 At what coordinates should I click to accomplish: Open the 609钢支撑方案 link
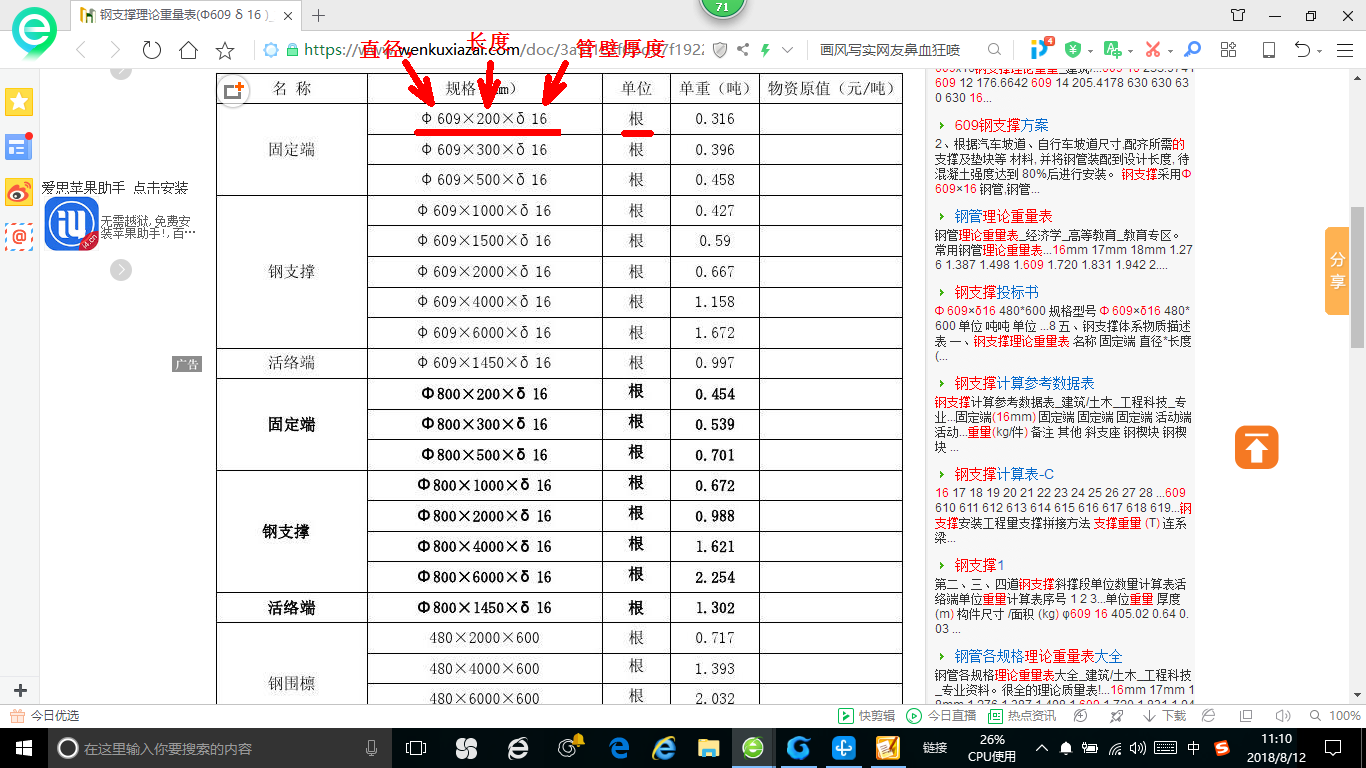pyautogui.click(x=1002, y=125)
